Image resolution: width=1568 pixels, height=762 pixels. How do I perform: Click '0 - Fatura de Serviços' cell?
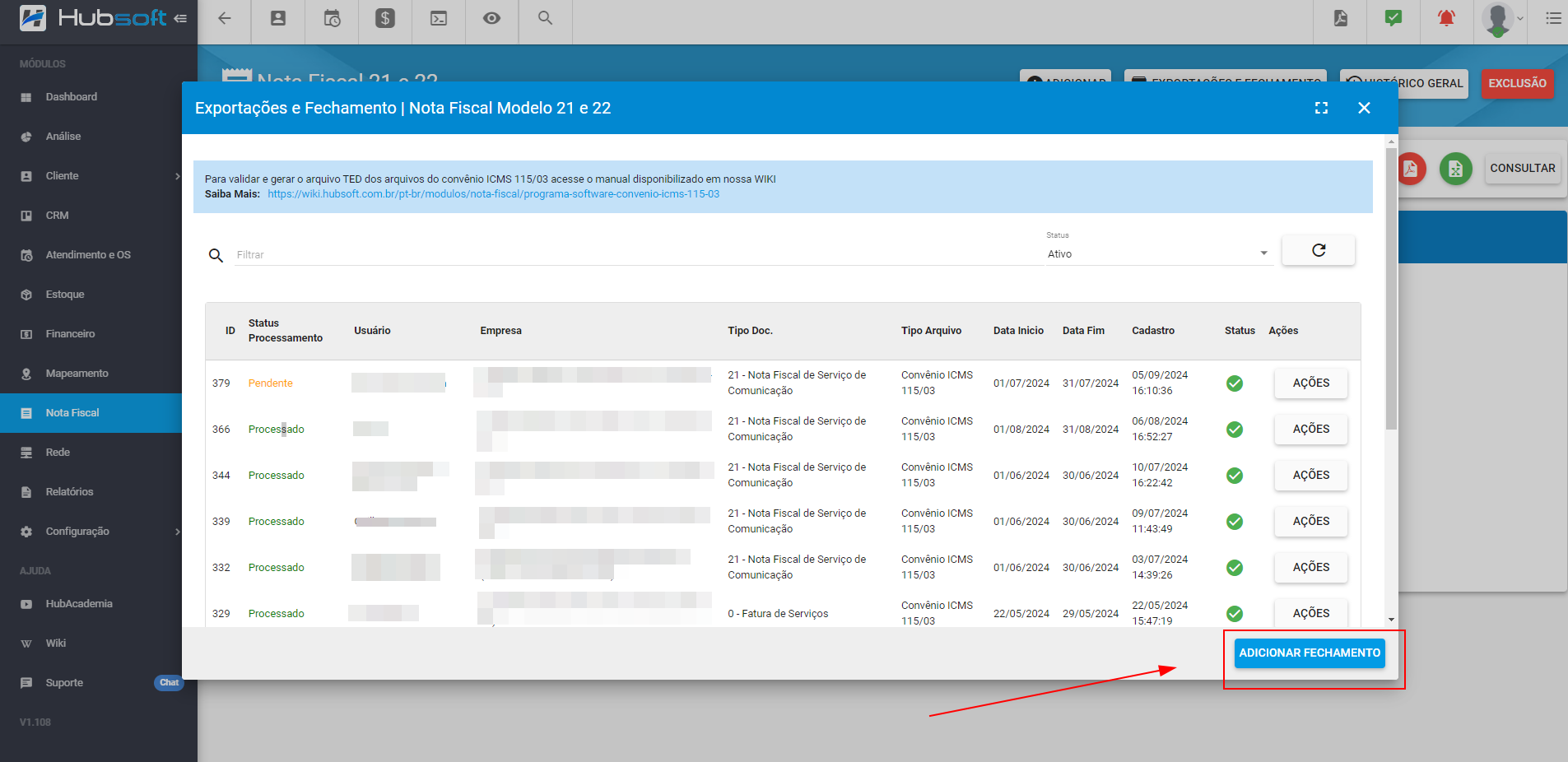click(778, 614)
